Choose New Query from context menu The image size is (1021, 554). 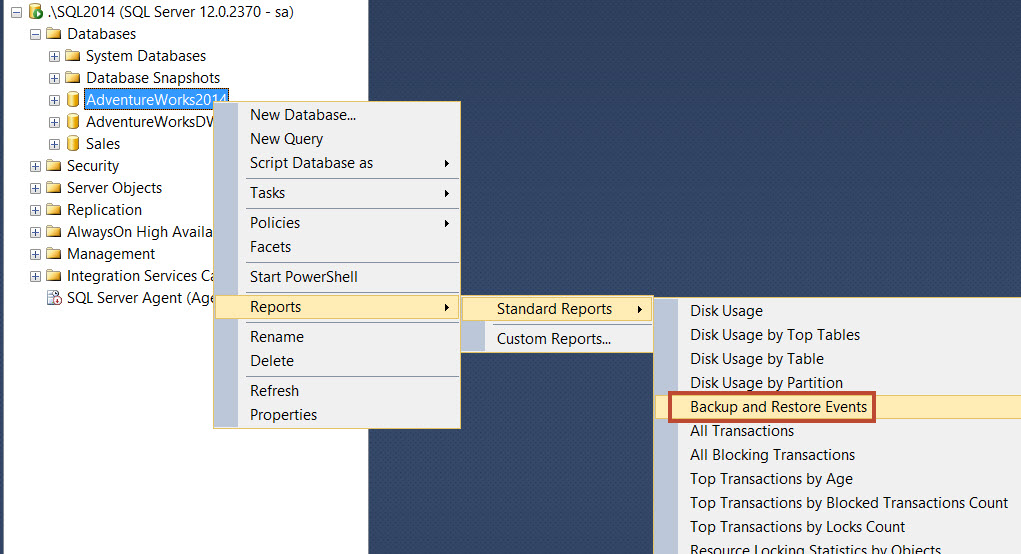point(337,139)
